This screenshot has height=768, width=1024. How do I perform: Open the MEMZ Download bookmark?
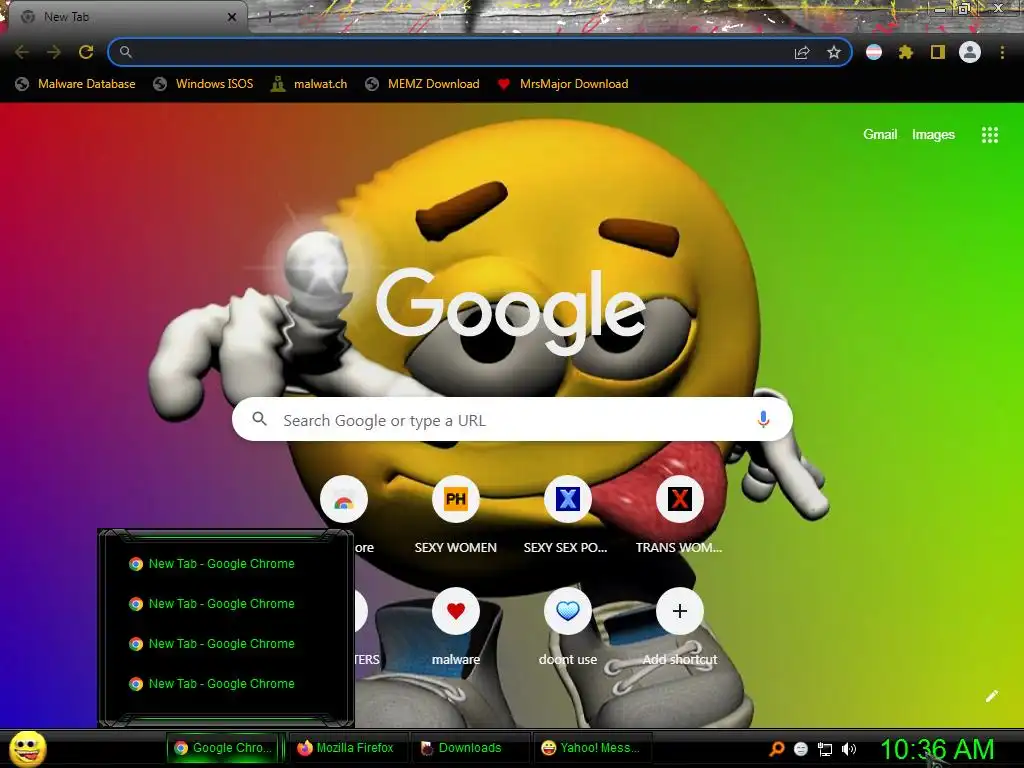(423, 84)
